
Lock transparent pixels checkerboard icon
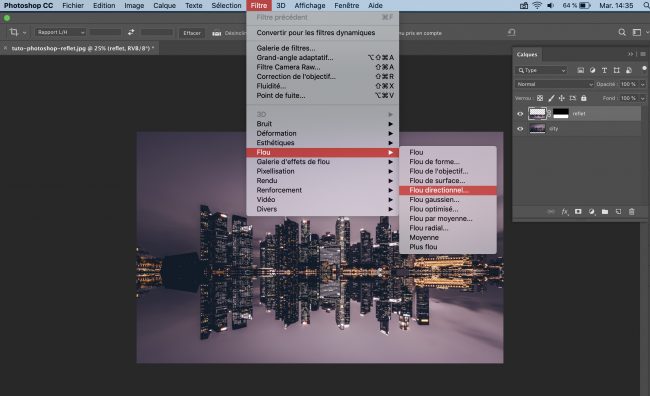(x=540, y=98)
